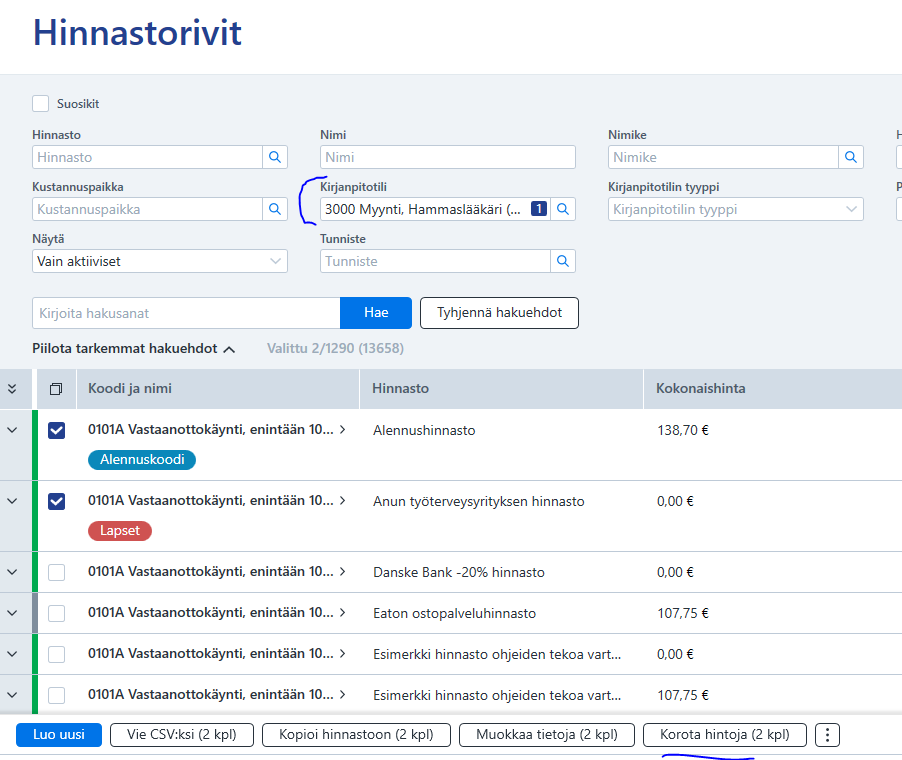Click the Alennuskoodi tag badge
The image size is (902, 760).
(142, 460)
